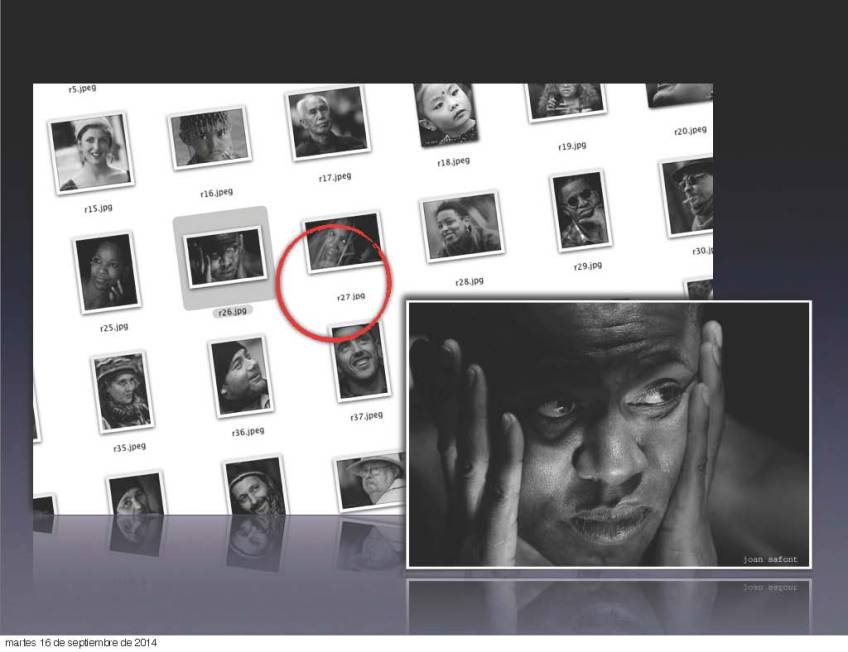The height and width of the screenshot is (652, 848).
Task: Click the joan safont watermark text
Action: (770, 558)
